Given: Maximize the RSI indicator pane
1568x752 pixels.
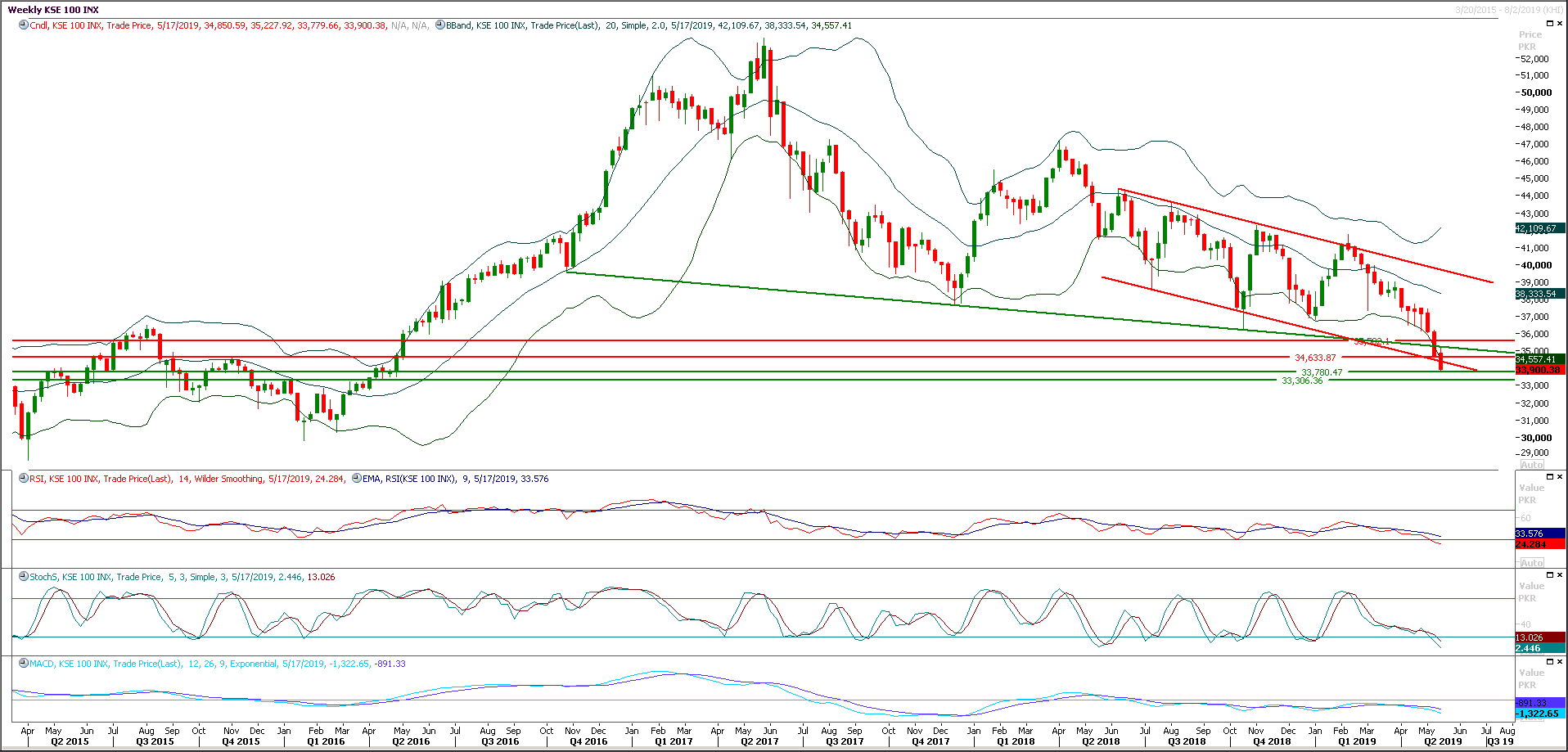Looking at the screenshot, I should (1549, 475).
